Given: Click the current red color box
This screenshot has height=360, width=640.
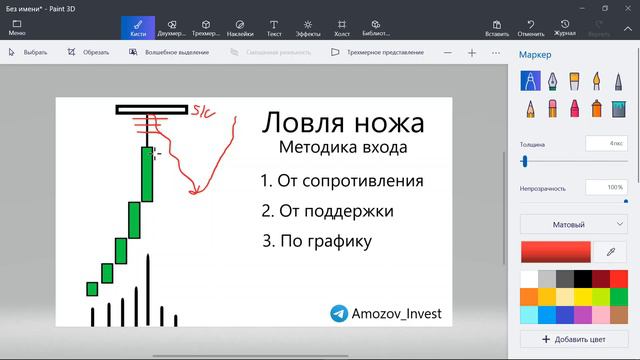Looking at the screenshot, I should [556, 252].
